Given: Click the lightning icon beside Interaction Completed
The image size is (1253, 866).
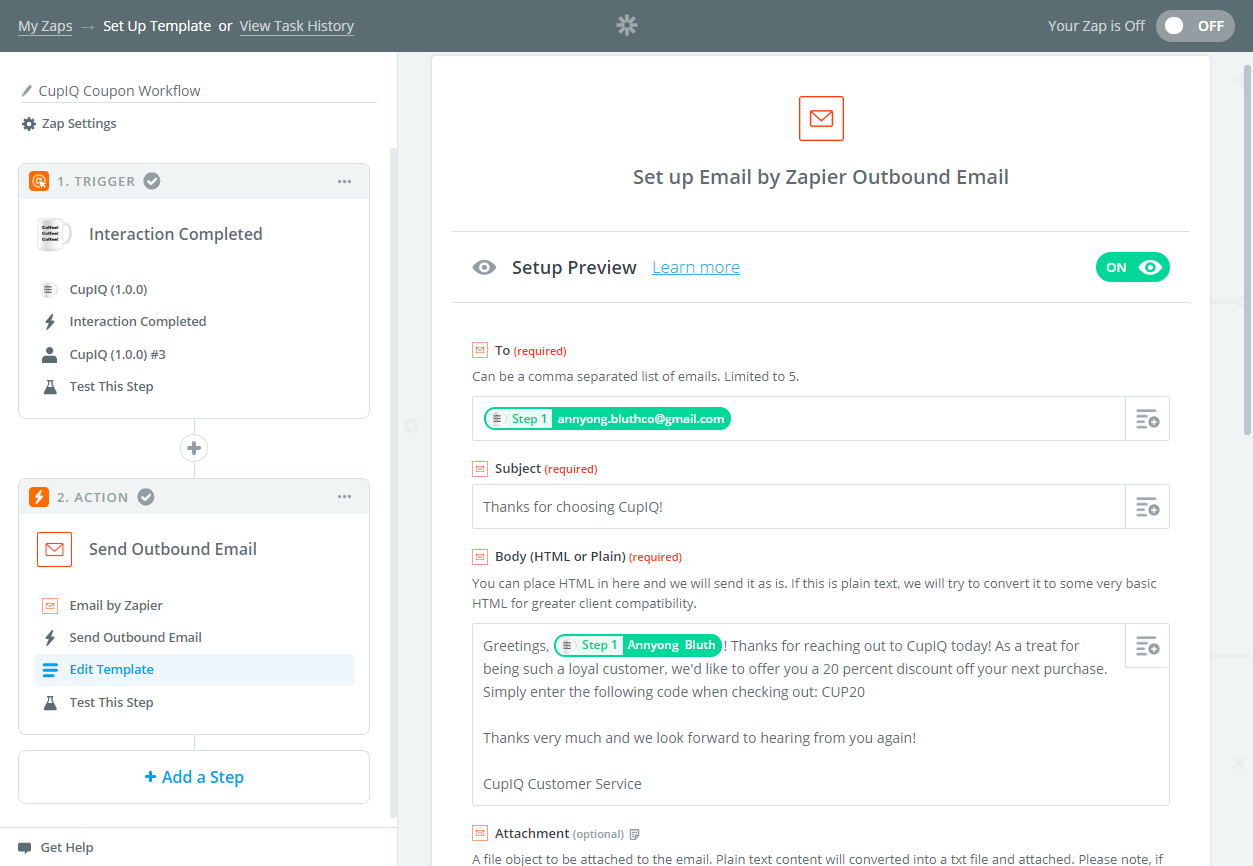Looking at the screenshot, I should (x=49, y=322).
